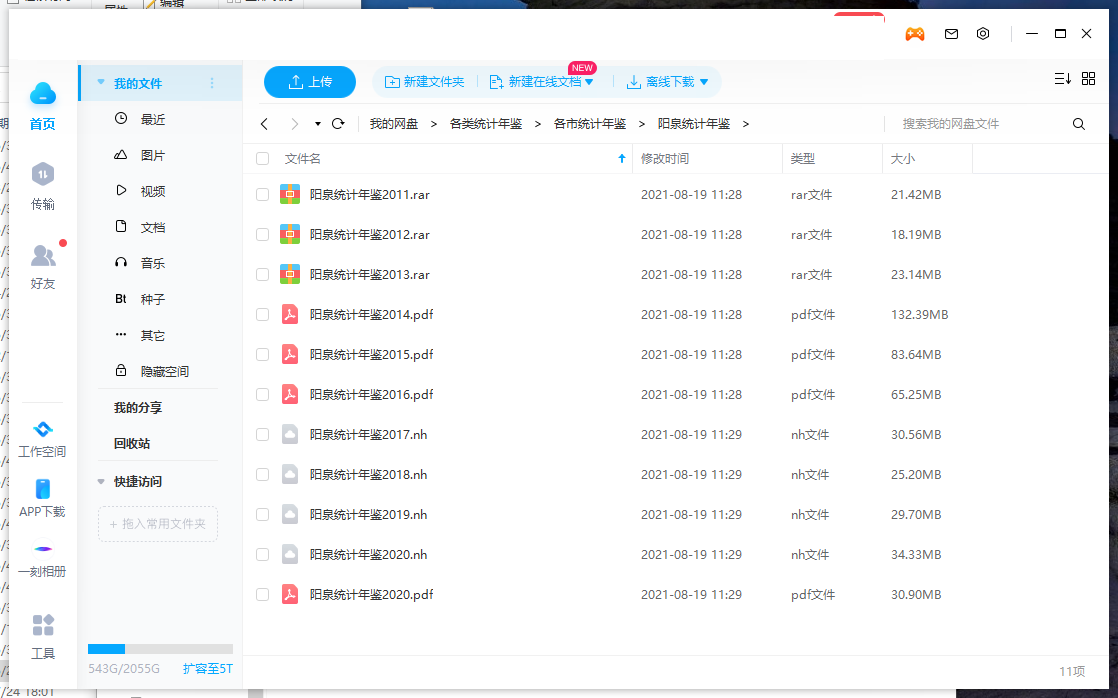Click the three-dot menu beside 我的文件
1118x698 pixels.
[x=212, y=83]
